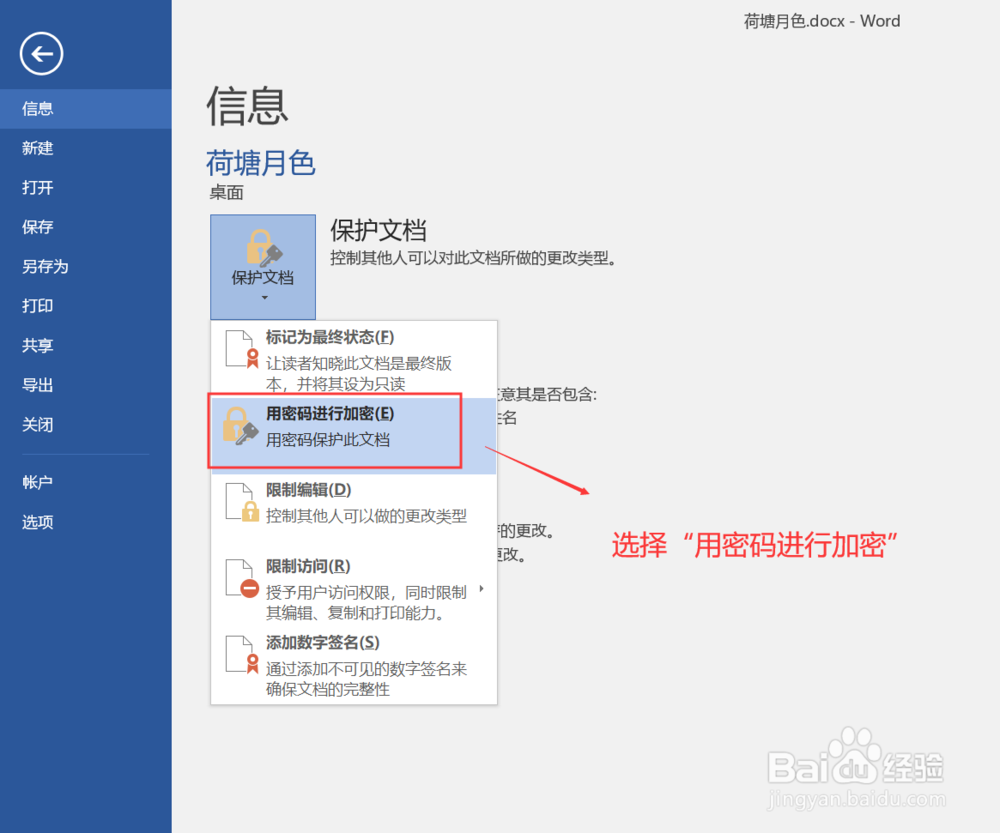Choose 添加数字签名(S) menu entry

pyautogui.click(x=353, y=666)
